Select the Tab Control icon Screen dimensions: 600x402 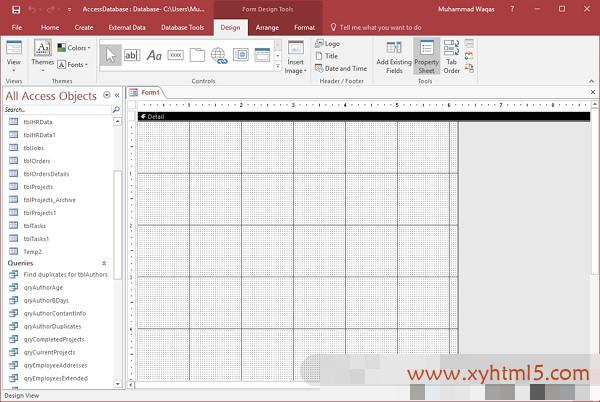click(x=197, y=55)
